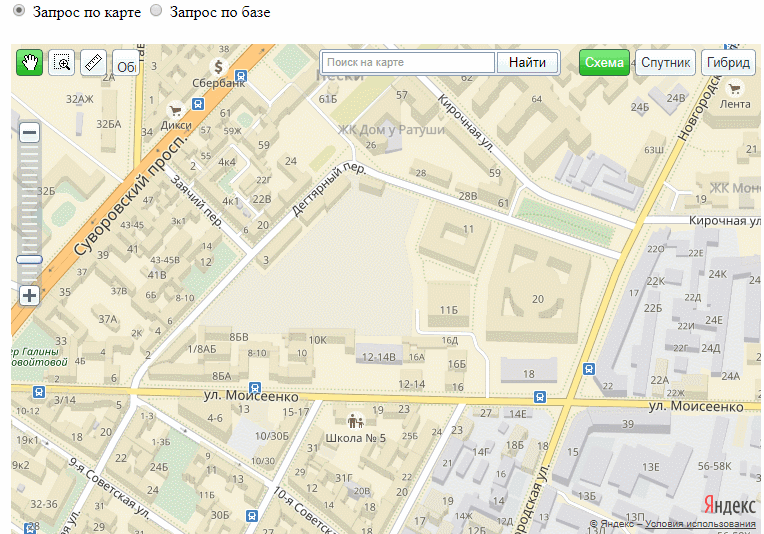The height and width of the screenshot is (534, 764).
Task: Click the 'Найти' search button
Action: [x=527, y=62]
